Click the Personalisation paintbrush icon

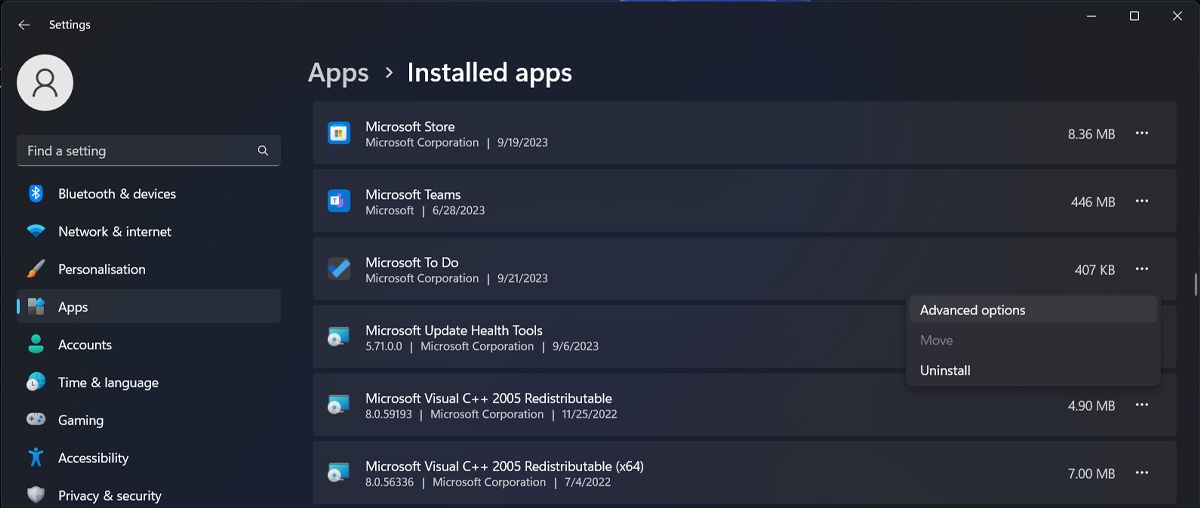click(36, 269)
